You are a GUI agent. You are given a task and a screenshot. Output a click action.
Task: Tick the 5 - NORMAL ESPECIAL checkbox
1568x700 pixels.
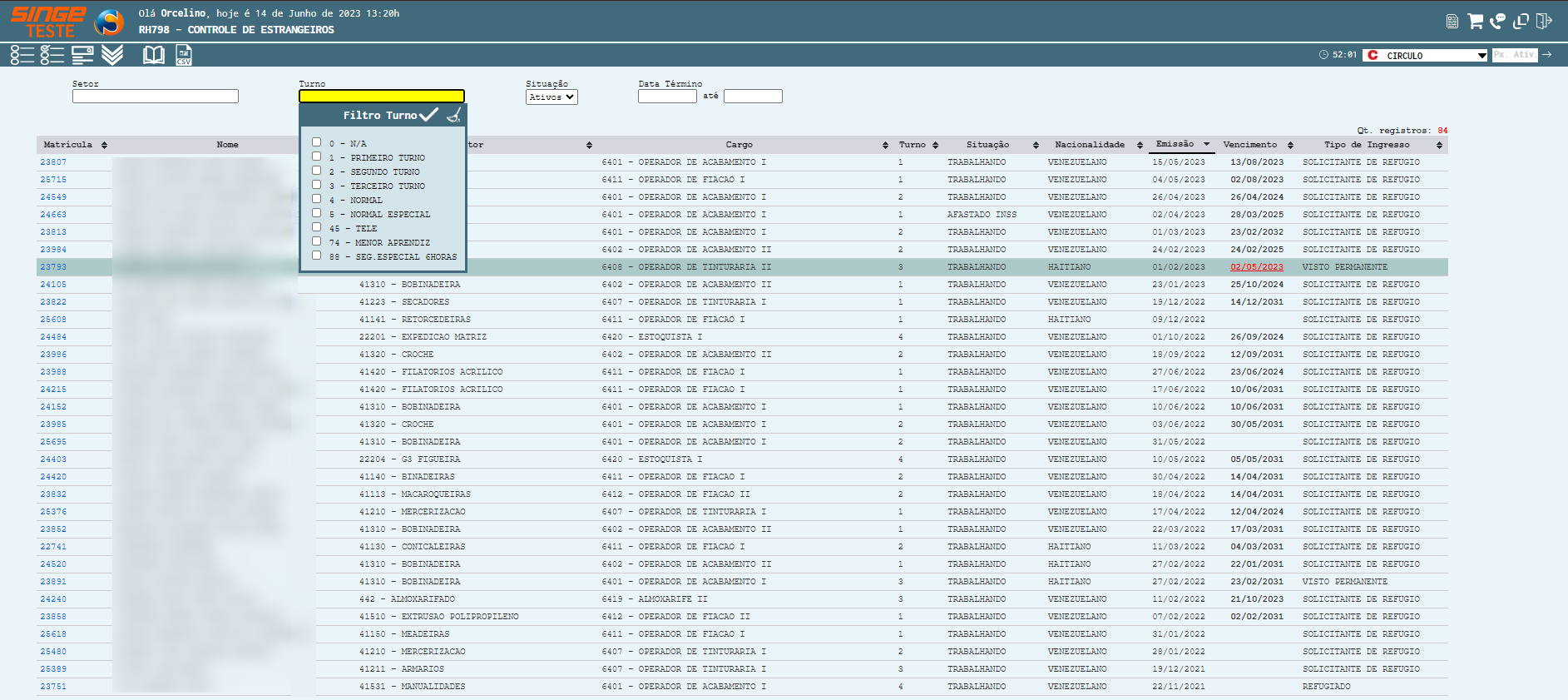tap(316, 213)
